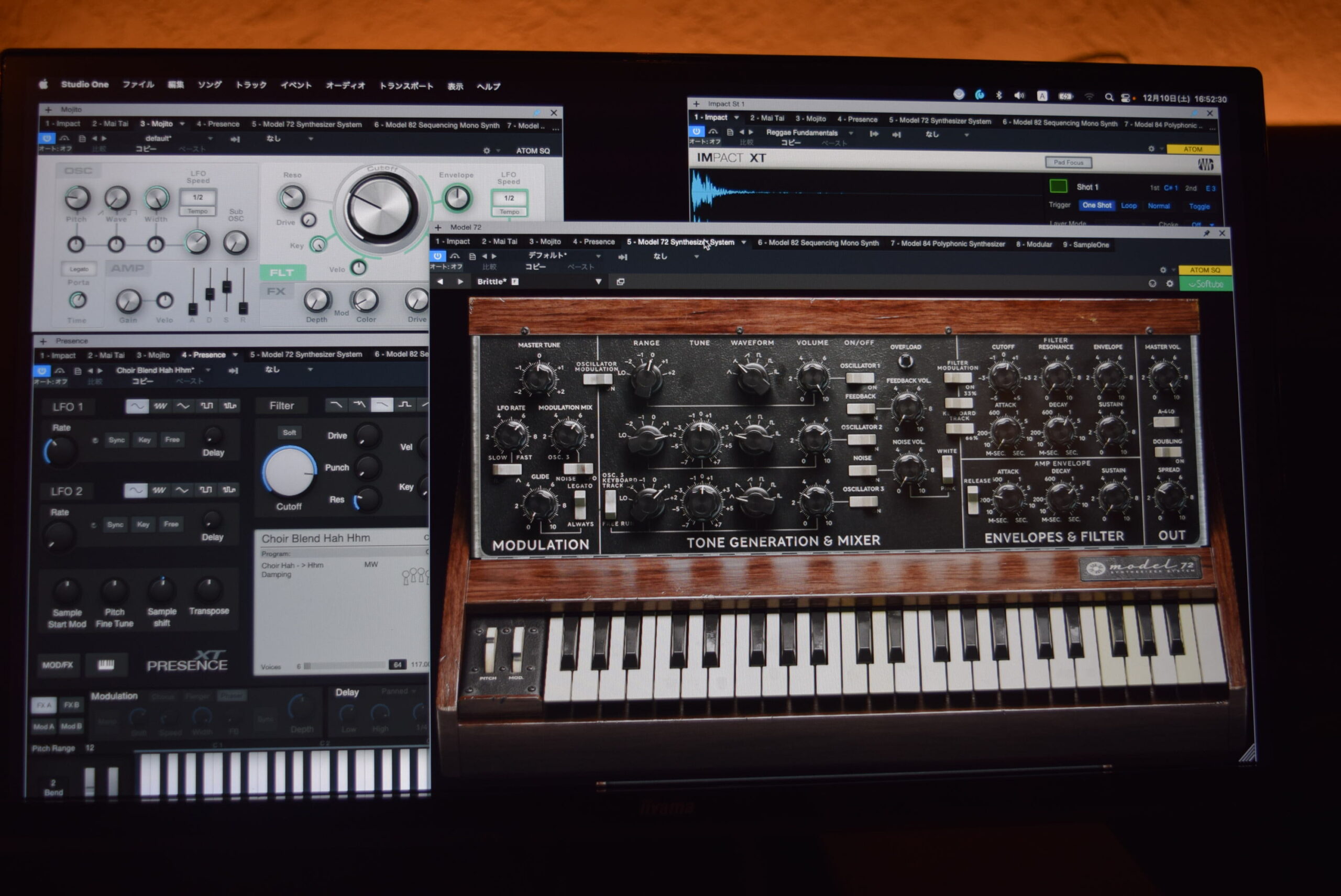
Task: Open Softube gear settings in Model 72
Action: (x=1170, y=283)
